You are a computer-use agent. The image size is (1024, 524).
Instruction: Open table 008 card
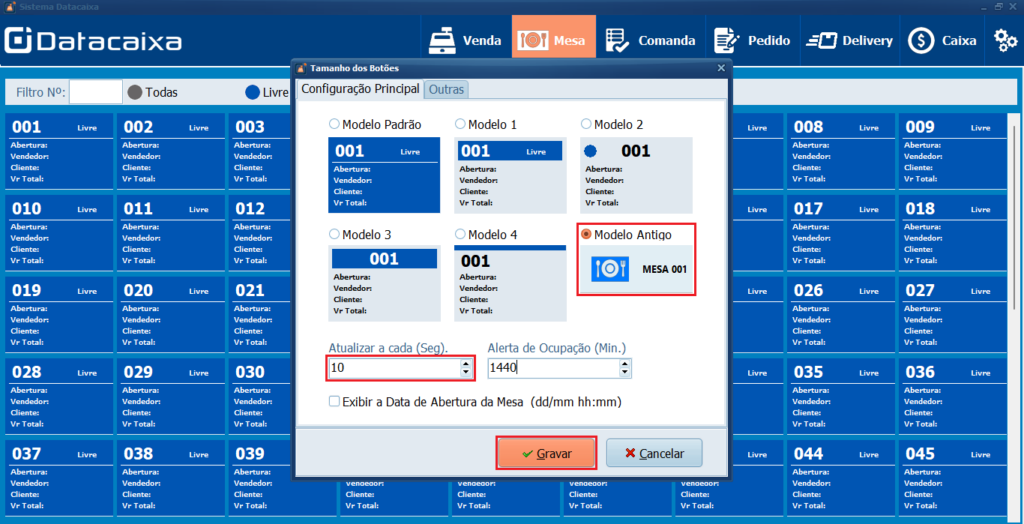[x=841, y=152]
